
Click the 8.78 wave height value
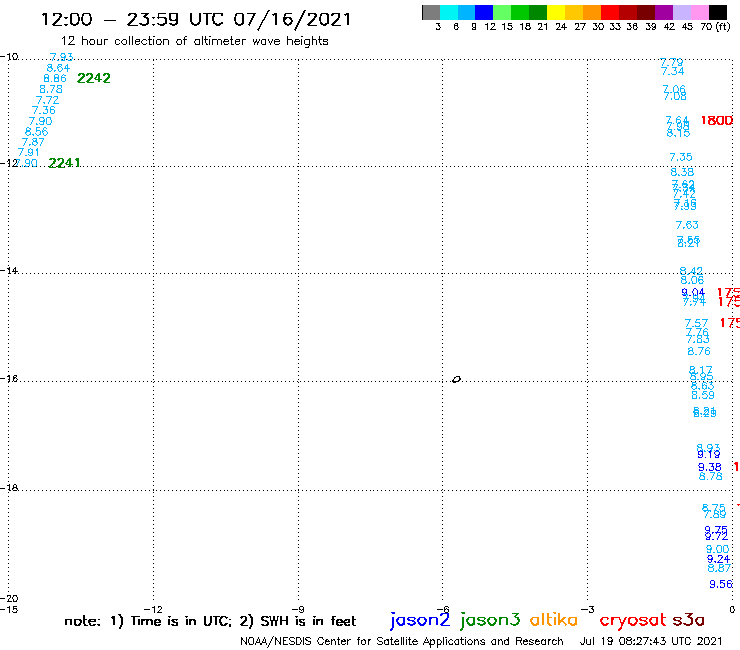(51, 89)
